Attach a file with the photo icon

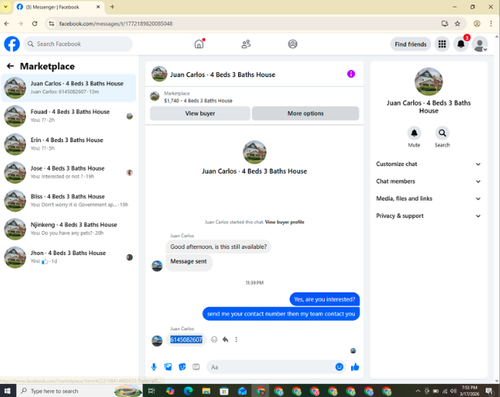click(168, 367)
